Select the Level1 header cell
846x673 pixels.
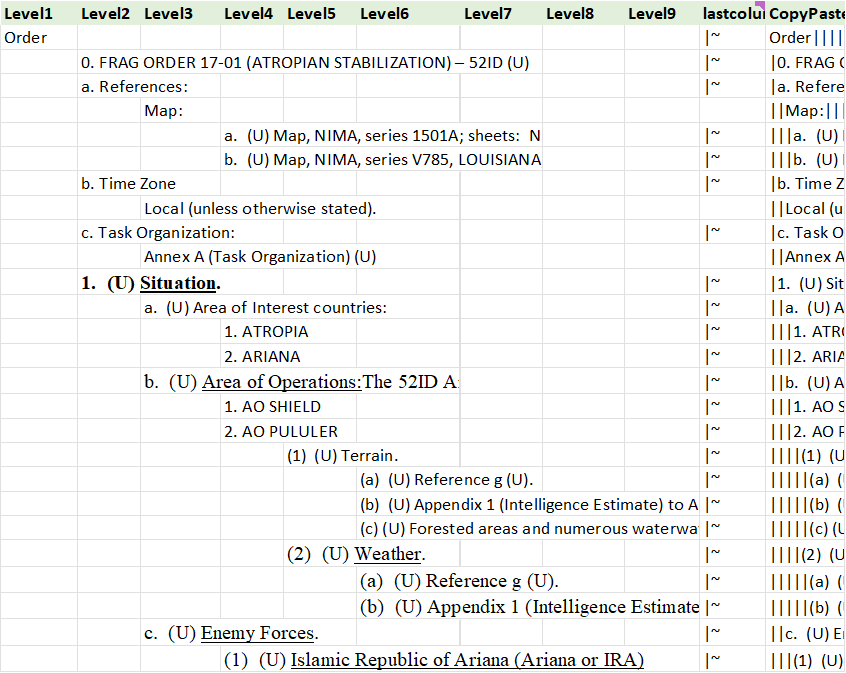point(39,13)
